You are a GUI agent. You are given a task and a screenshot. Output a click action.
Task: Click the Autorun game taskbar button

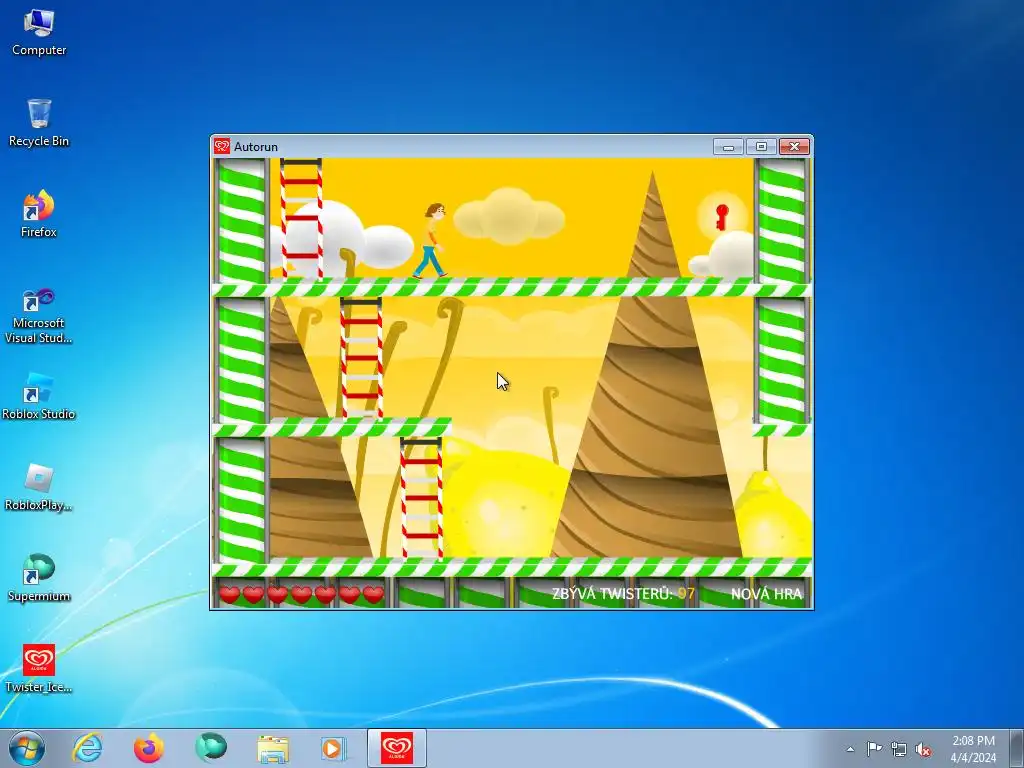[396, 748]
